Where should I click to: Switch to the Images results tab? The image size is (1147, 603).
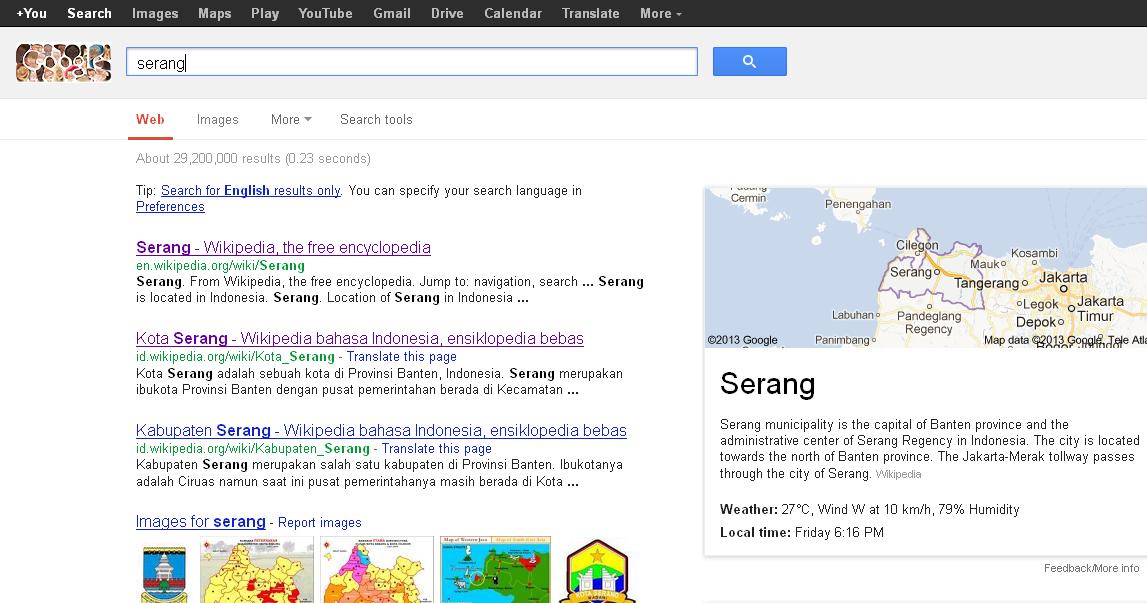(x=217, y=119)
